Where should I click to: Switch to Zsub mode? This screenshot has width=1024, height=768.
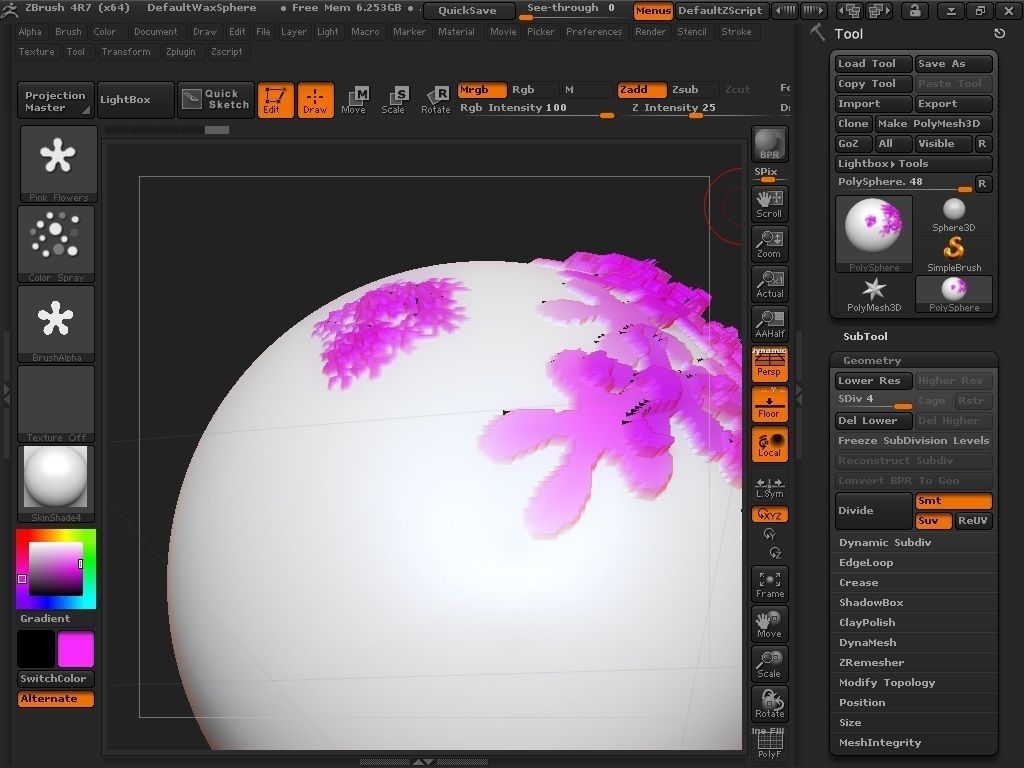coord(692,89)
